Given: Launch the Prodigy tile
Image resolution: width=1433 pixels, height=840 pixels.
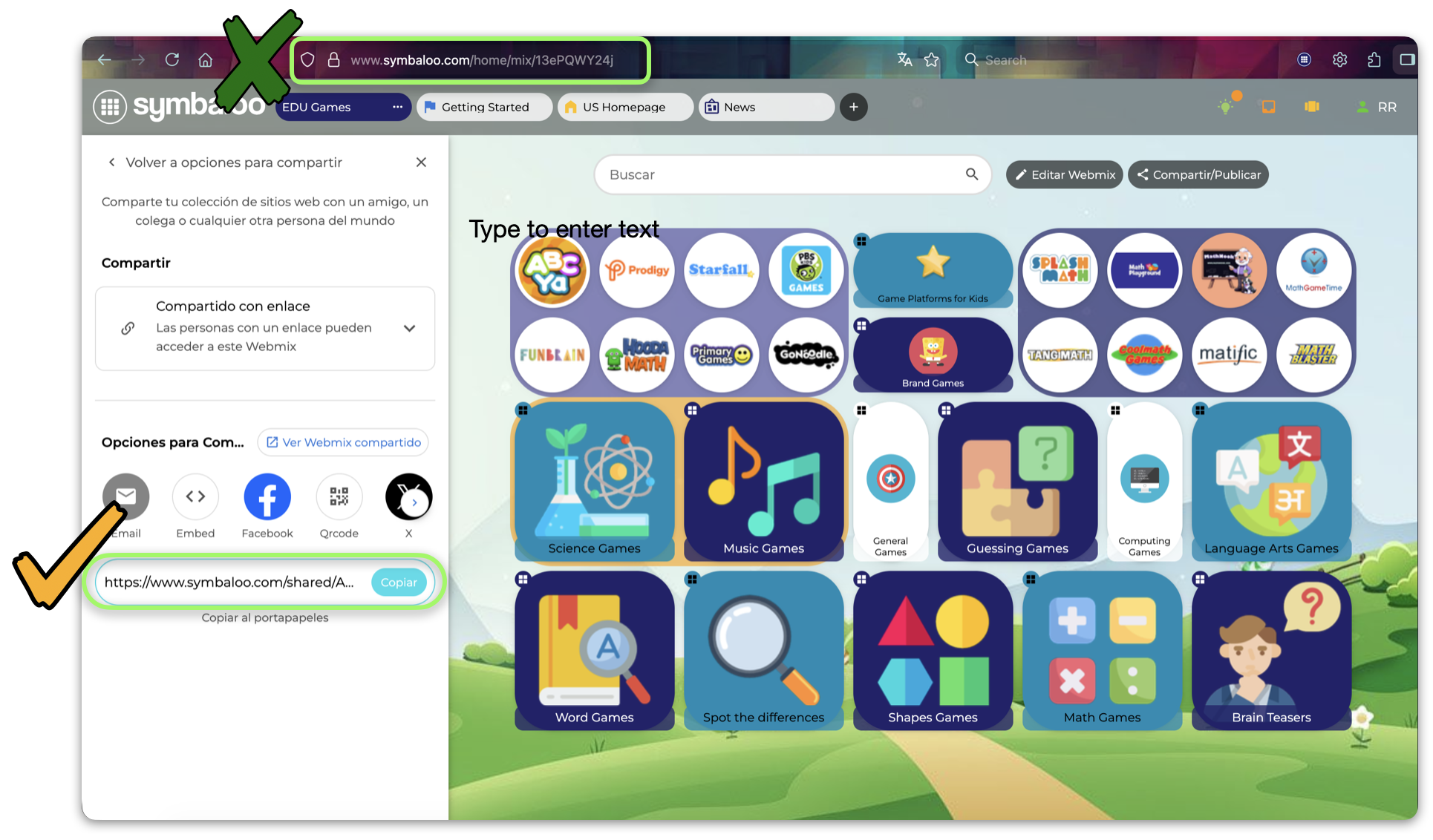Looking at the screenshot, I should 636,270.
